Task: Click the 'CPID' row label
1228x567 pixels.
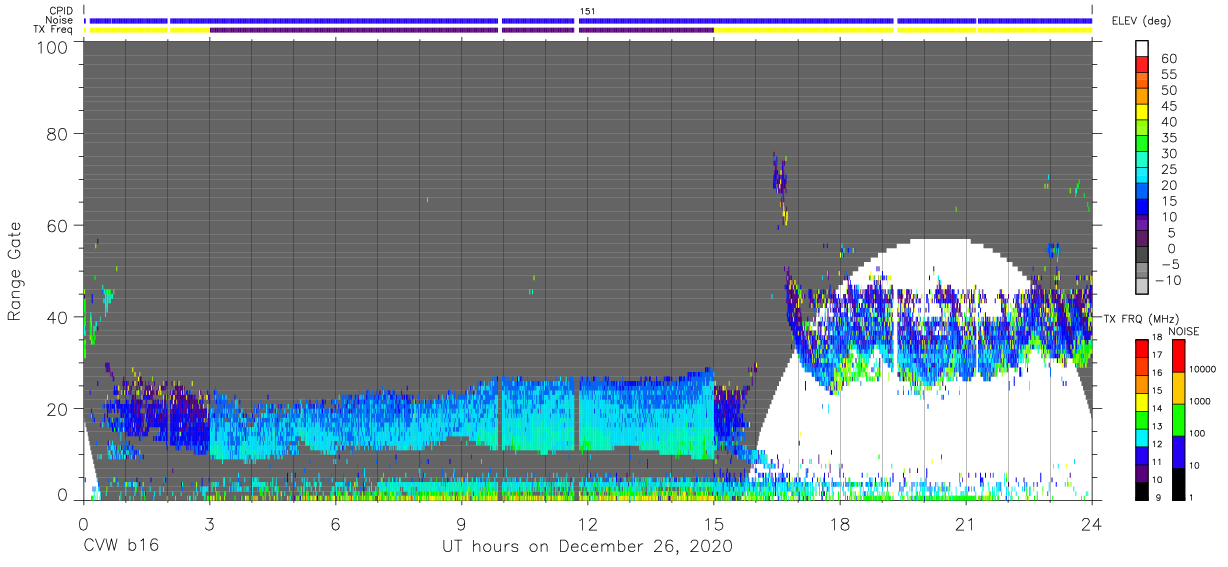Action: [x=63, y=11]
